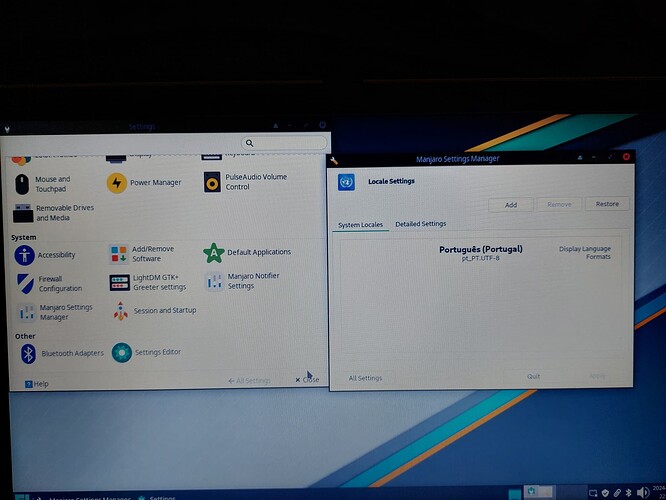
Task: Open Mouse and Touchpad settings
Action: [42, 184]
